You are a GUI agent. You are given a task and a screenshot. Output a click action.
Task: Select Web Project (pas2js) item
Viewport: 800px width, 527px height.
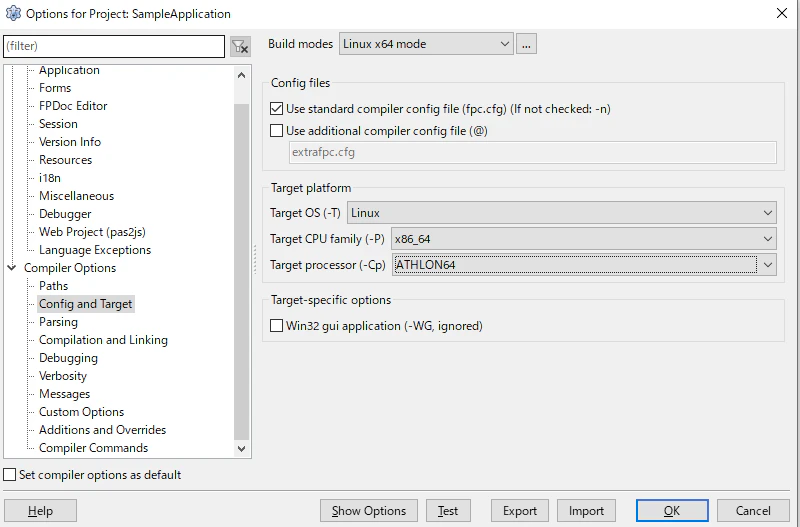(x=92, y=232)
